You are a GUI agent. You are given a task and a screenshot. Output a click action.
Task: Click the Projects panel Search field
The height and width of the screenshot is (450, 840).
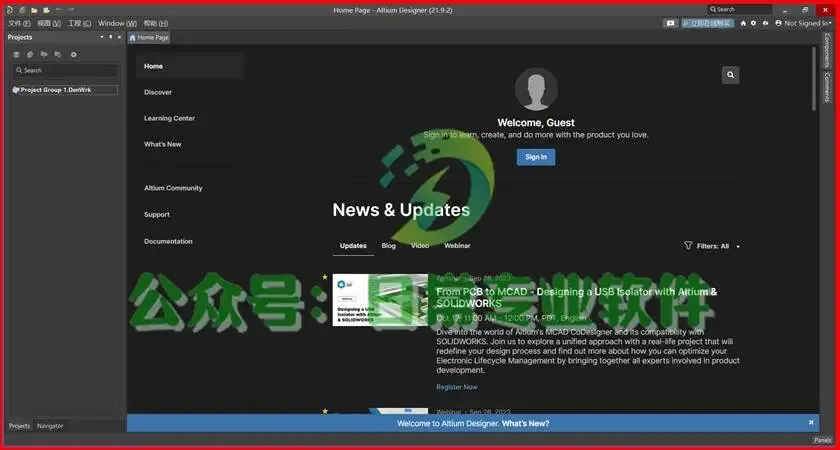pyautogui.click(x=65, y=70)
